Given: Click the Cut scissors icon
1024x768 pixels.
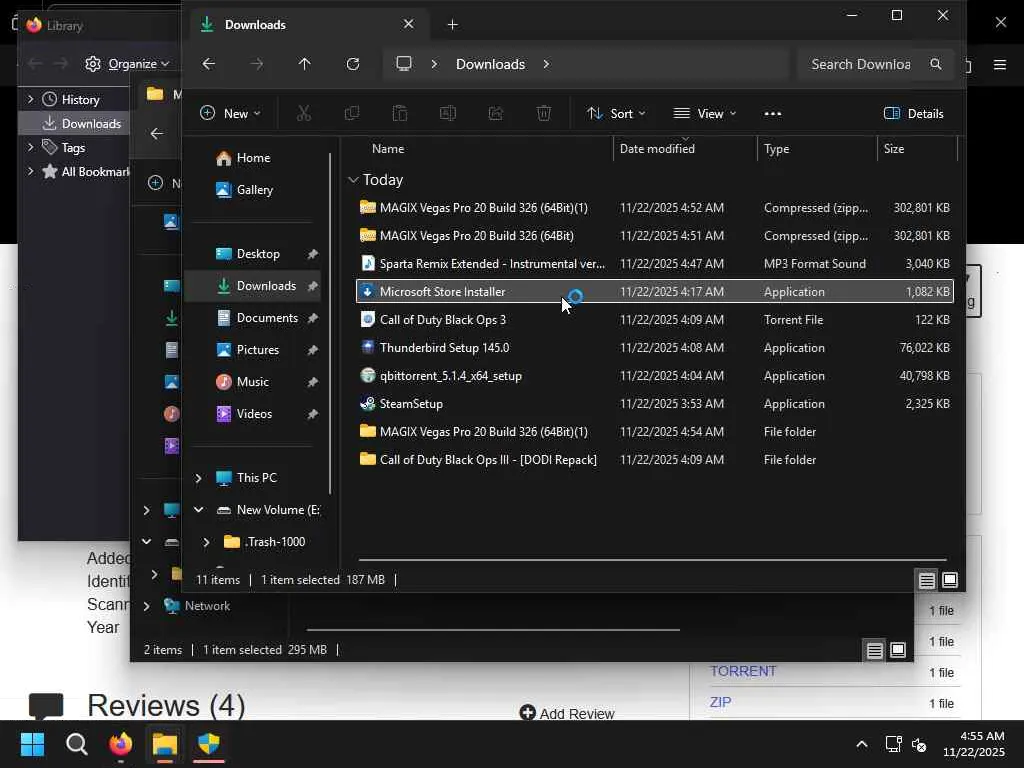Looking at the screenshot, I should [304, 114].
